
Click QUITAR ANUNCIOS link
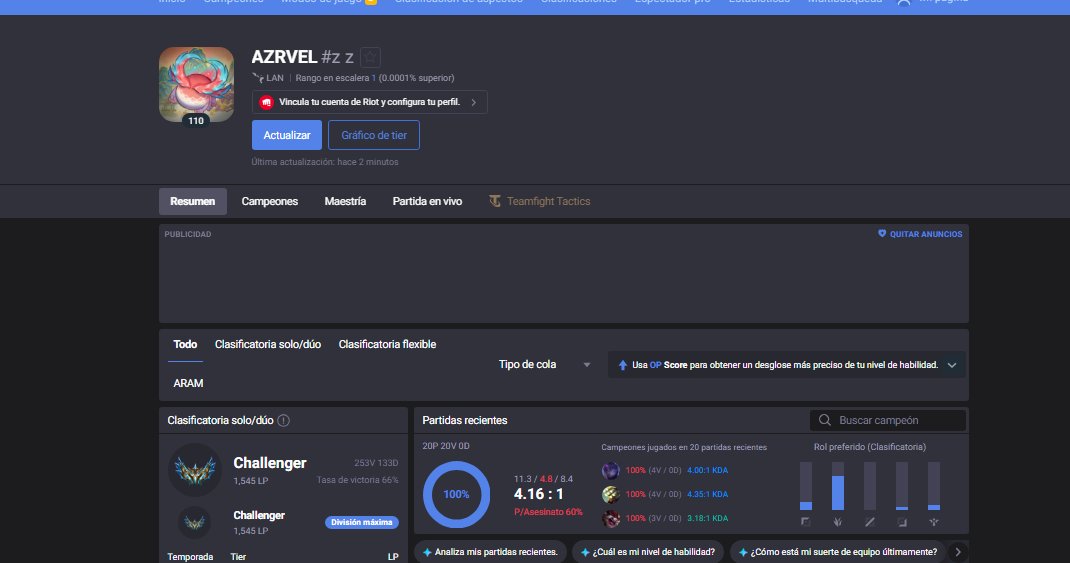(920, 234)
